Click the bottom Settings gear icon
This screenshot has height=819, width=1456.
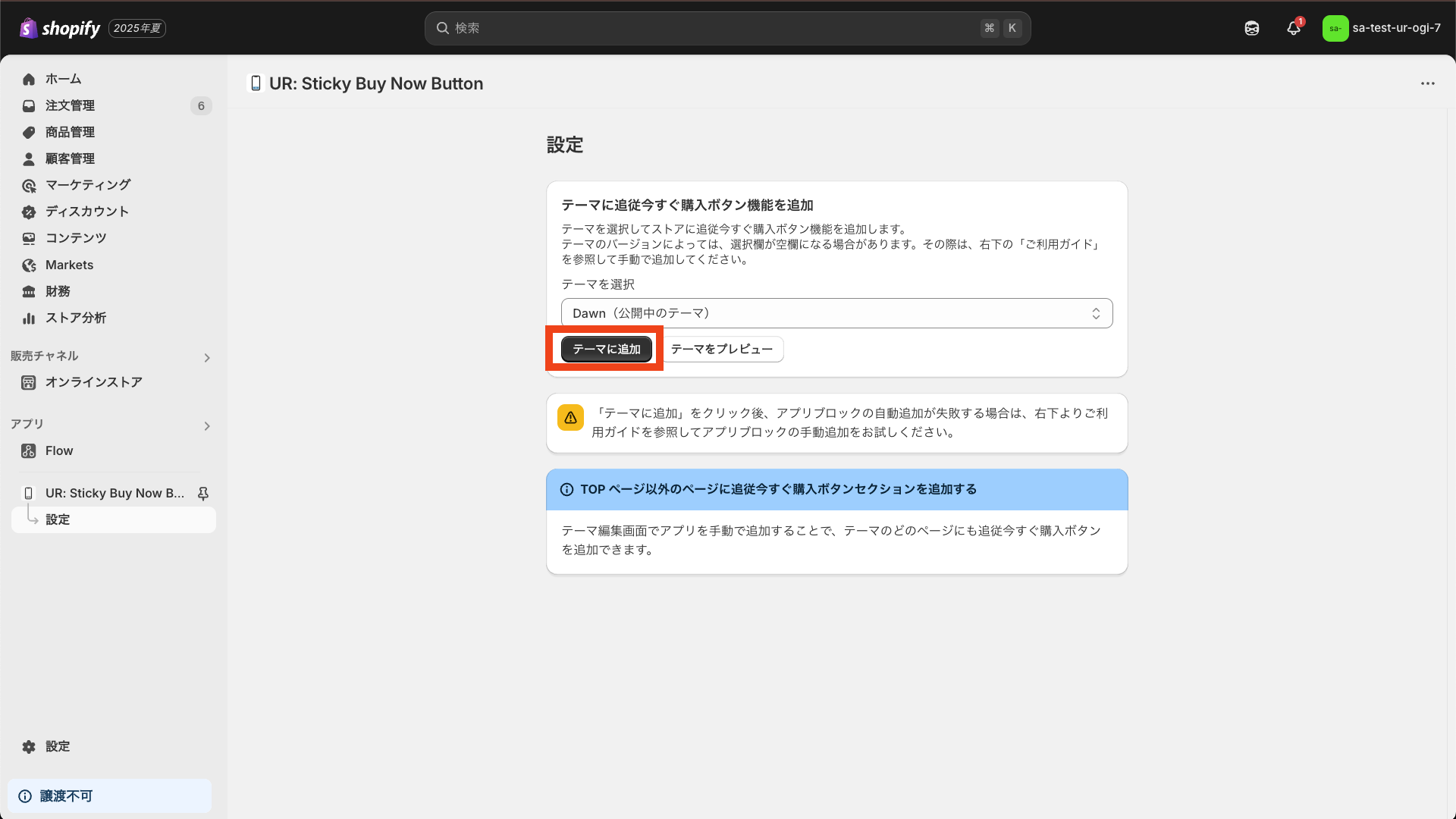[29, 747]
